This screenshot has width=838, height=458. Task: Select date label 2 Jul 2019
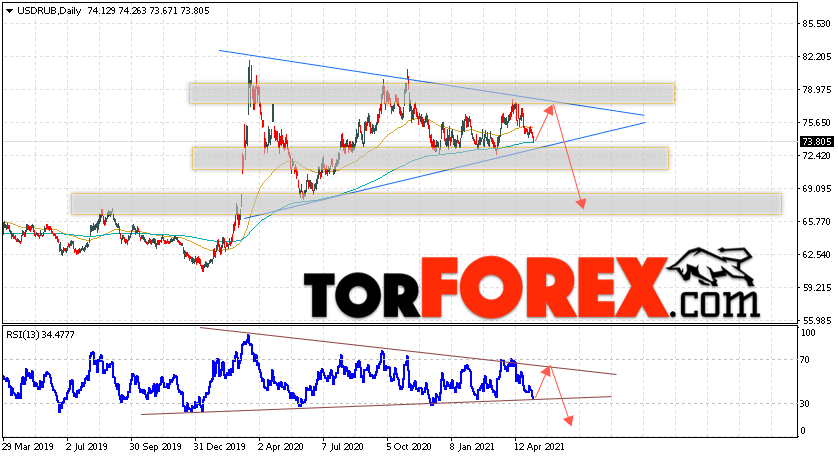coord(87,446)
